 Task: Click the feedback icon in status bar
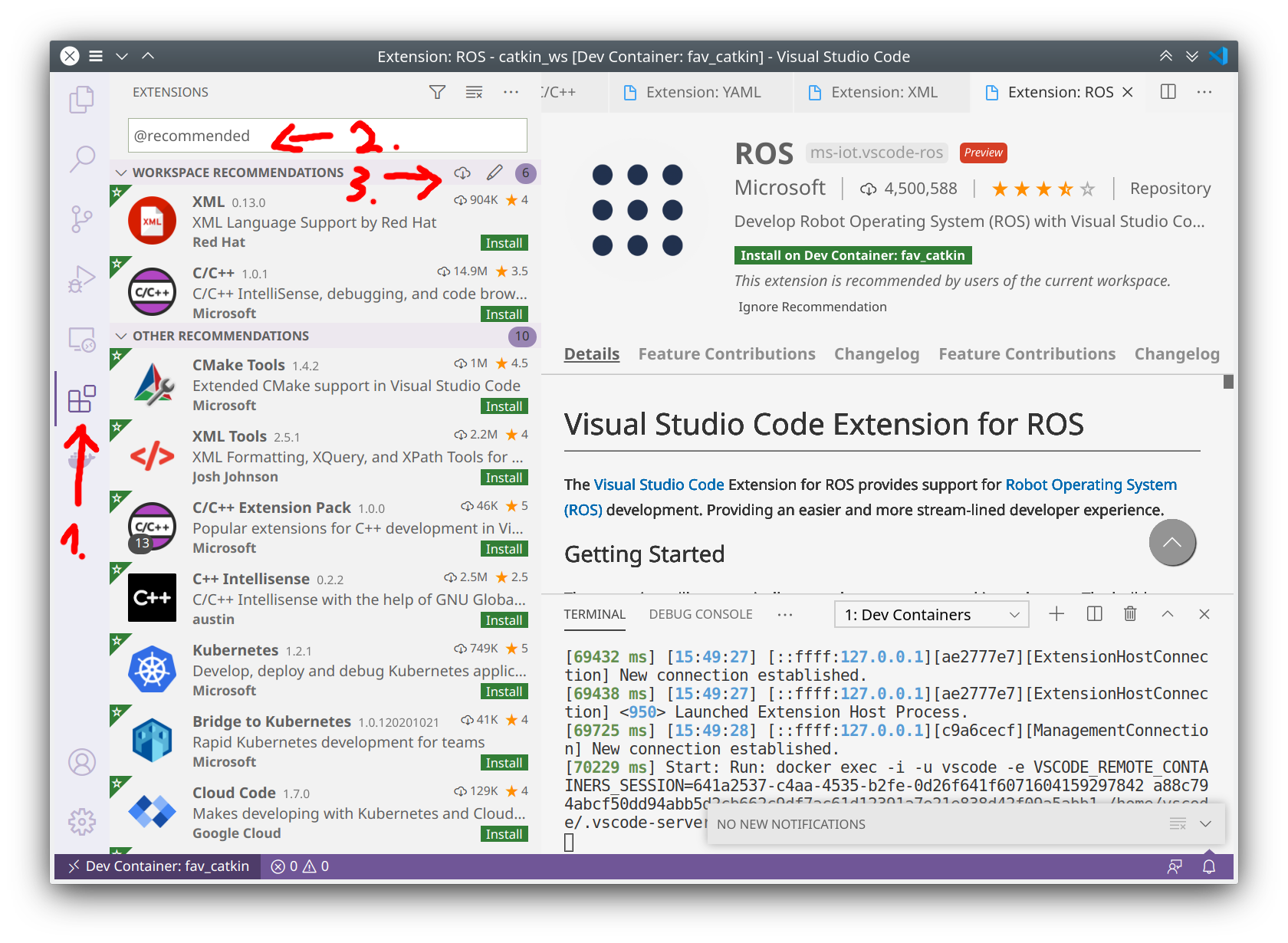[x=1175, y=866]
